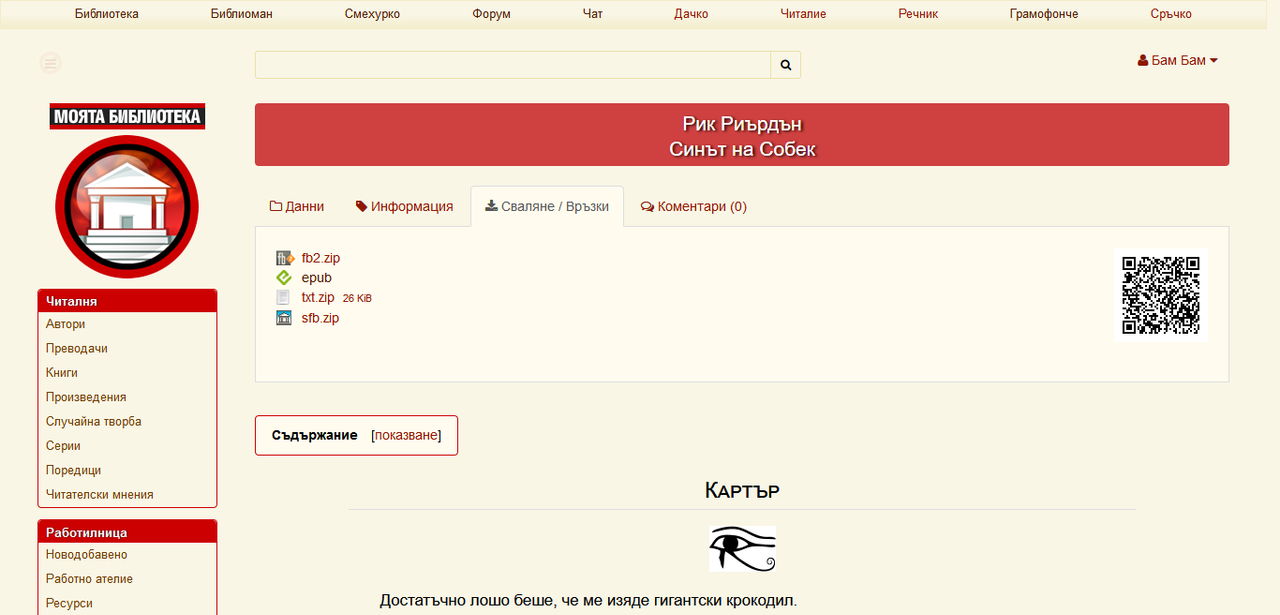Switch to the Данни tab
The height and width of the screenshot is (615, 1280).
click(x=297, y=207)
